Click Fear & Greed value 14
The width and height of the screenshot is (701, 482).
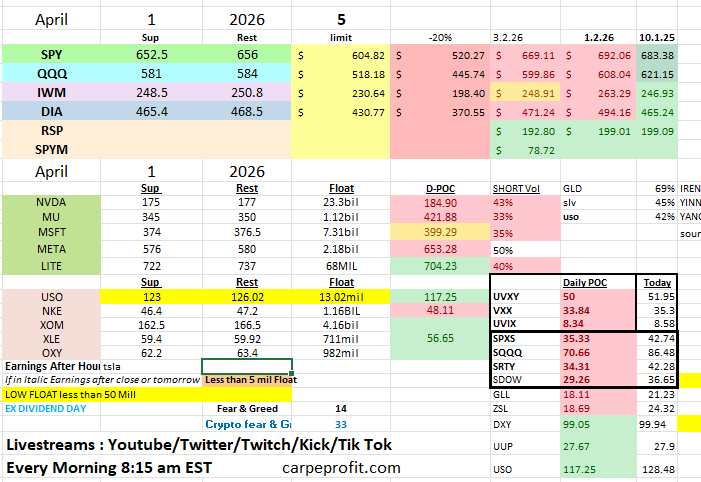tap(341, 409)
